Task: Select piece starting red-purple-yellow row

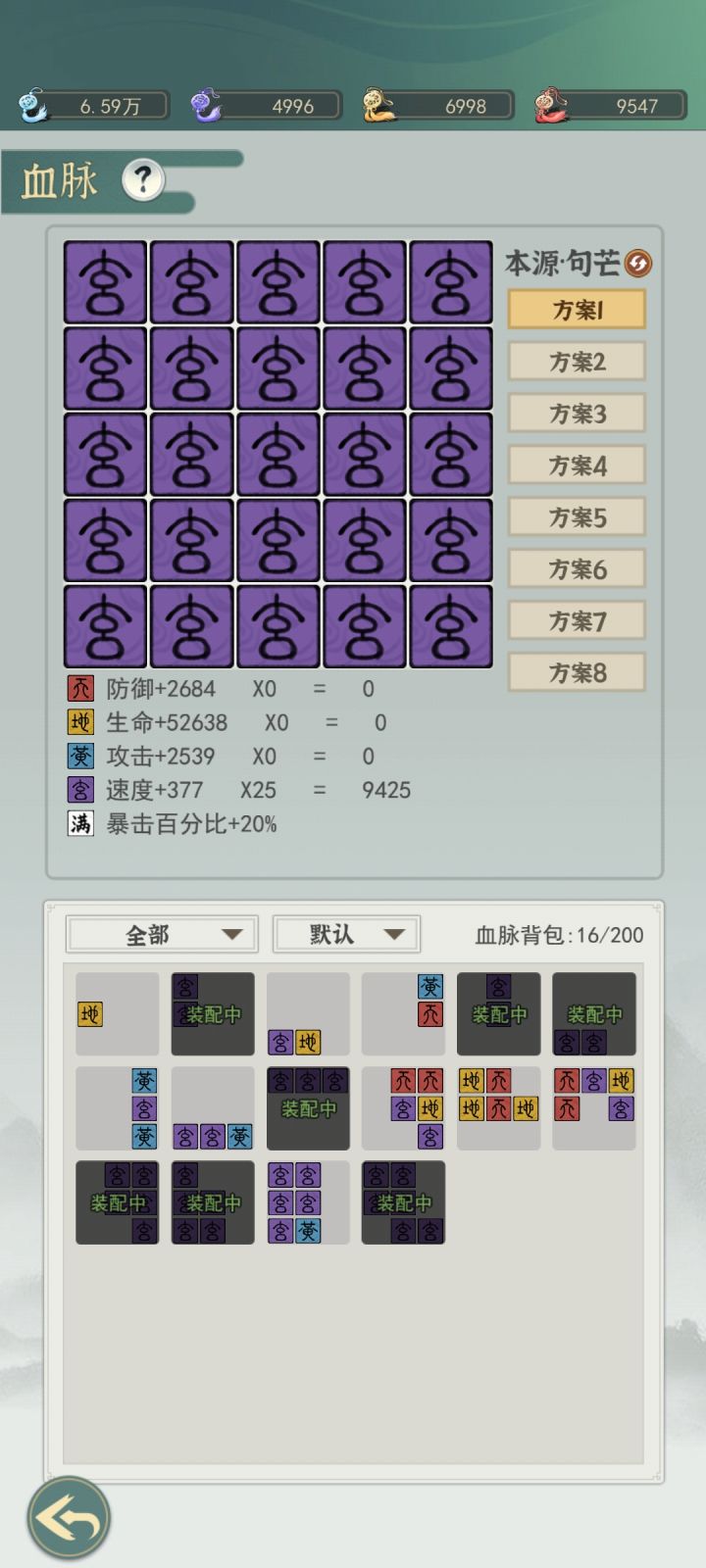Action: tap(594, 1108)
